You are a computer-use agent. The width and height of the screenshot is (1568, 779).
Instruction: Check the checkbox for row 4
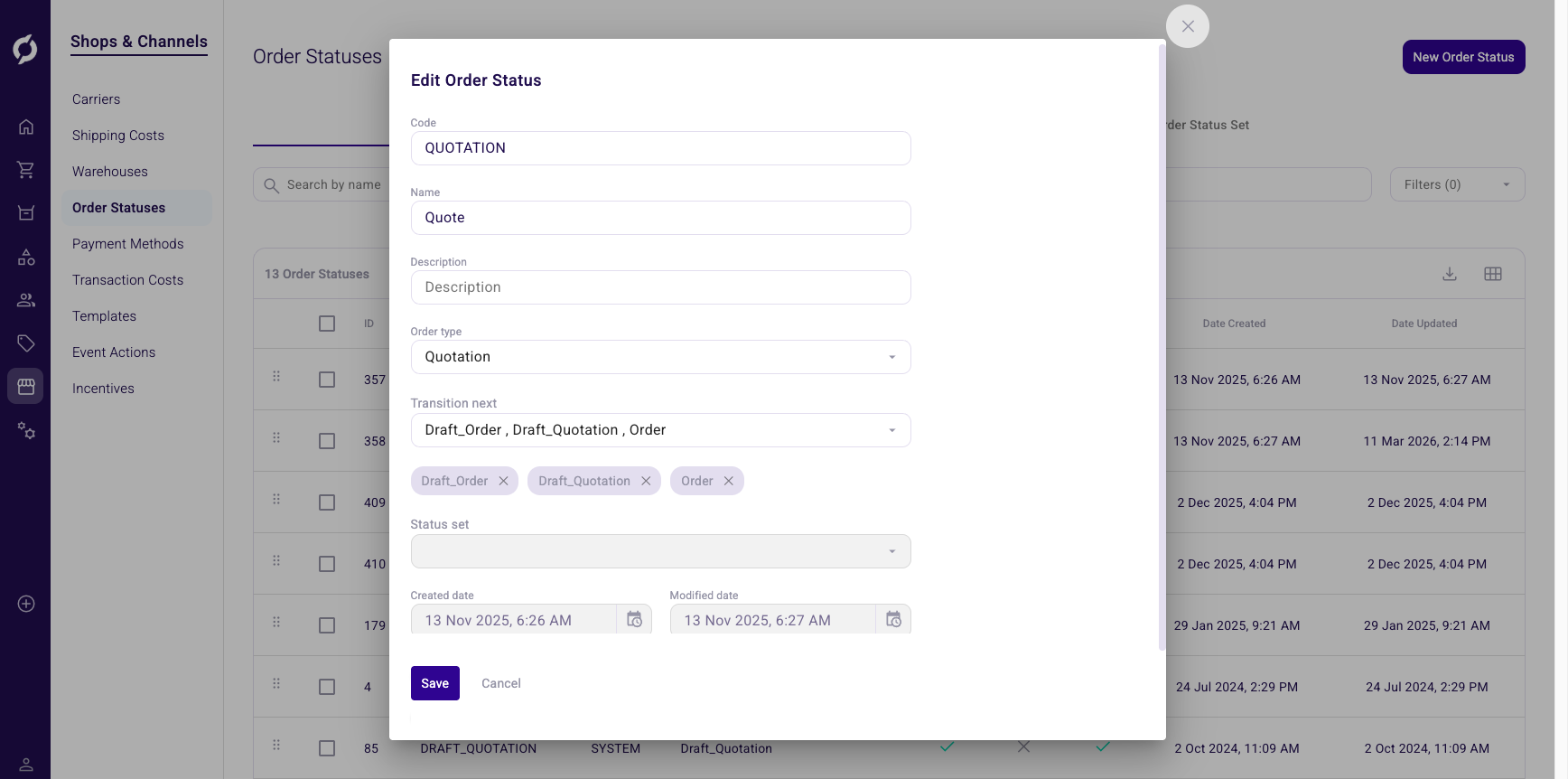(x=327, y=687)
